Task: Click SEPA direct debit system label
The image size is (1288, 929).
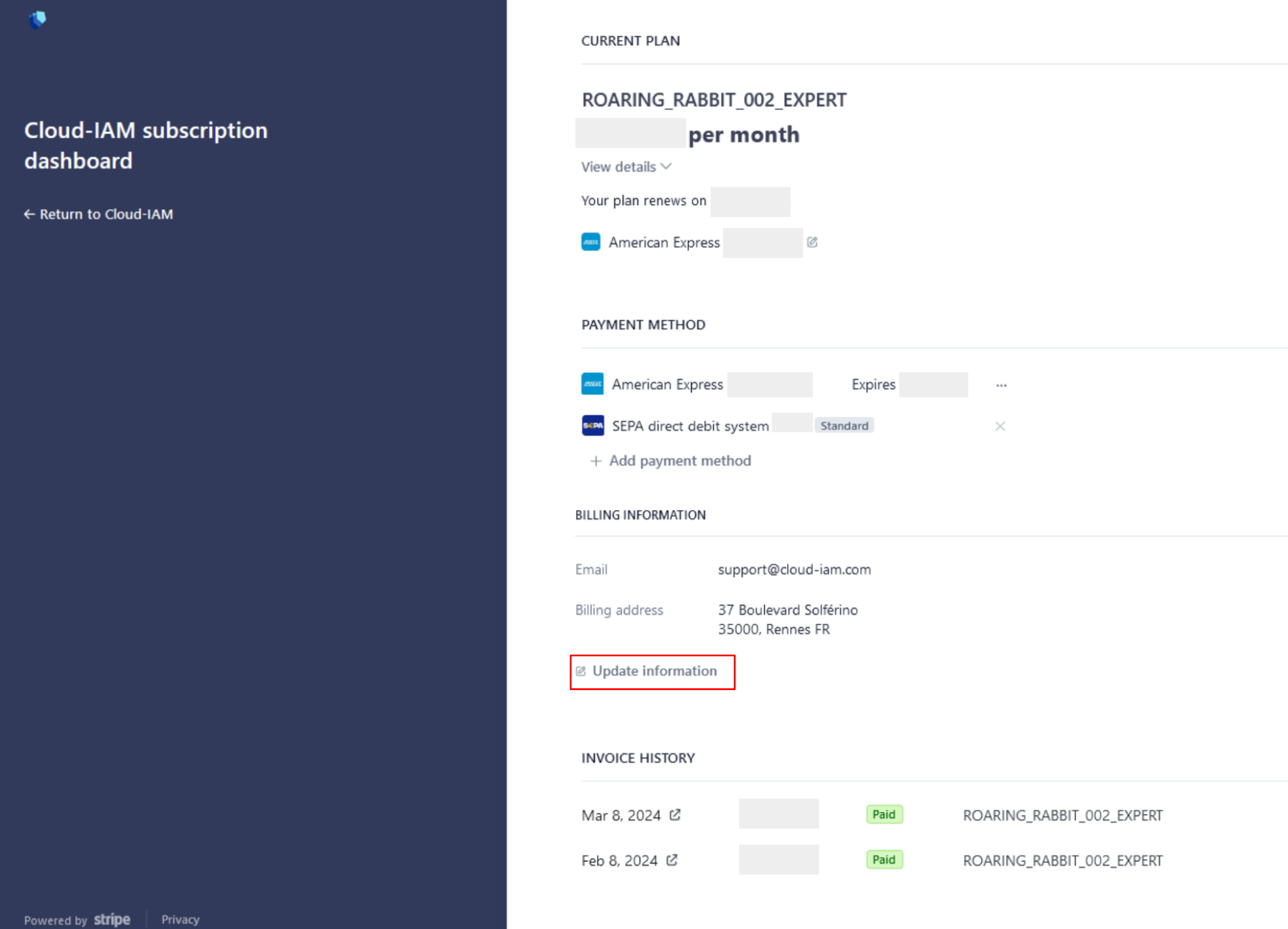Action: [x=690, y=426]
